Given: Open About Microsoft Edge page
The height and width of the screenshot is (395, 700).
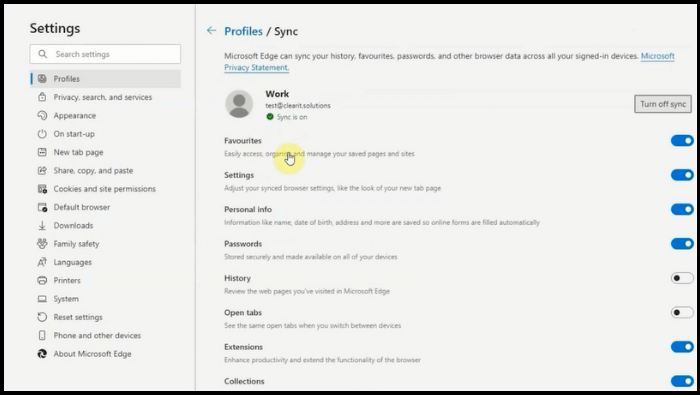Looking at the screenshot, I should (105, 353).
